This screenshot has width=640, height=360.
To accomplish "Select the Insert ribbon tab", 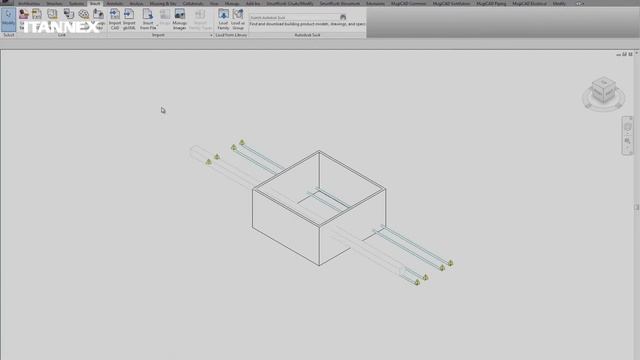I will (95, 4).
